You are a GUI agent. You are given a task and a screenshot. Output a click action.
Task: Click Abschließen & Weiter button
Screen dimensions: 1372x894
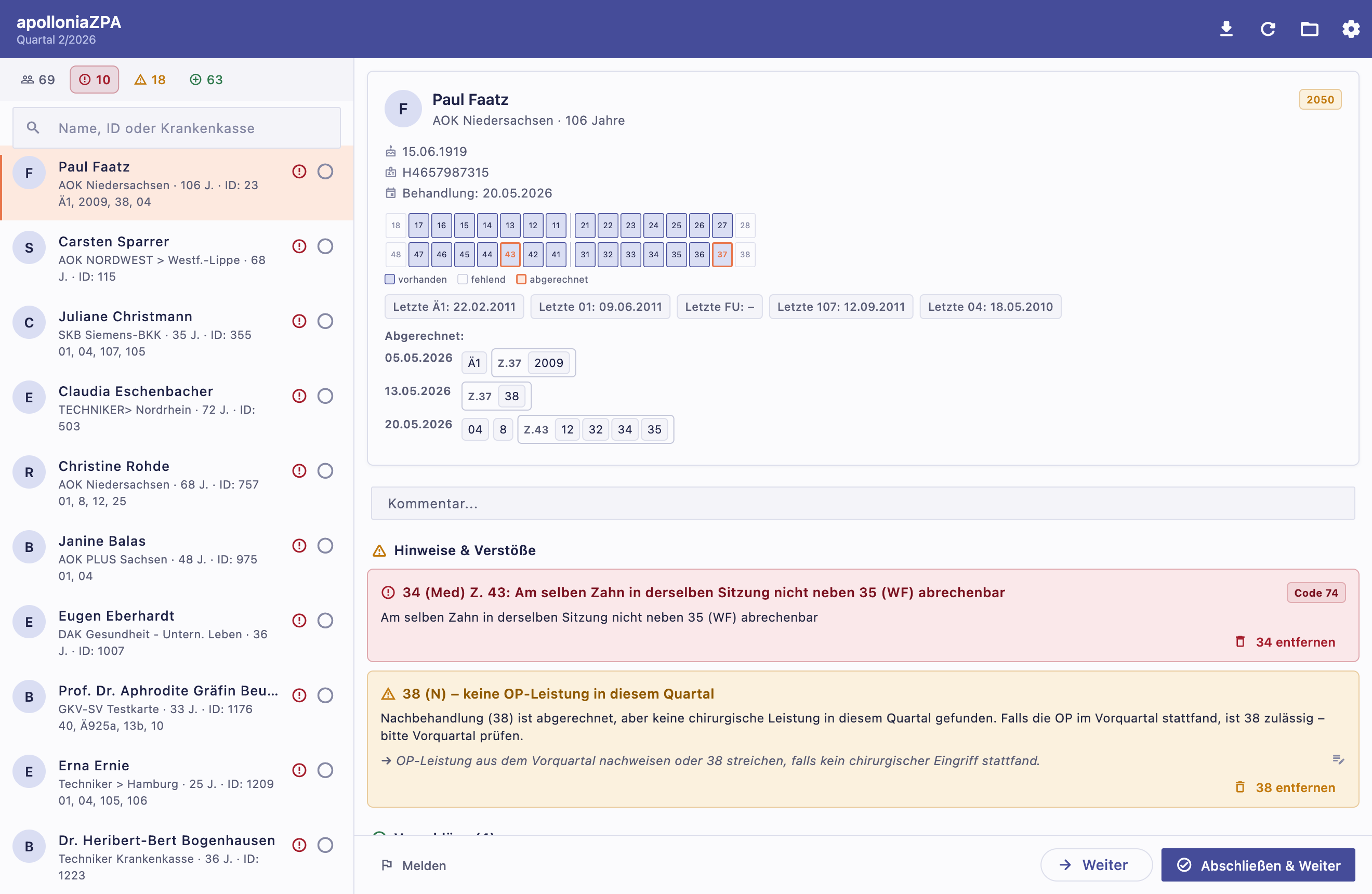coord(1258,864)
